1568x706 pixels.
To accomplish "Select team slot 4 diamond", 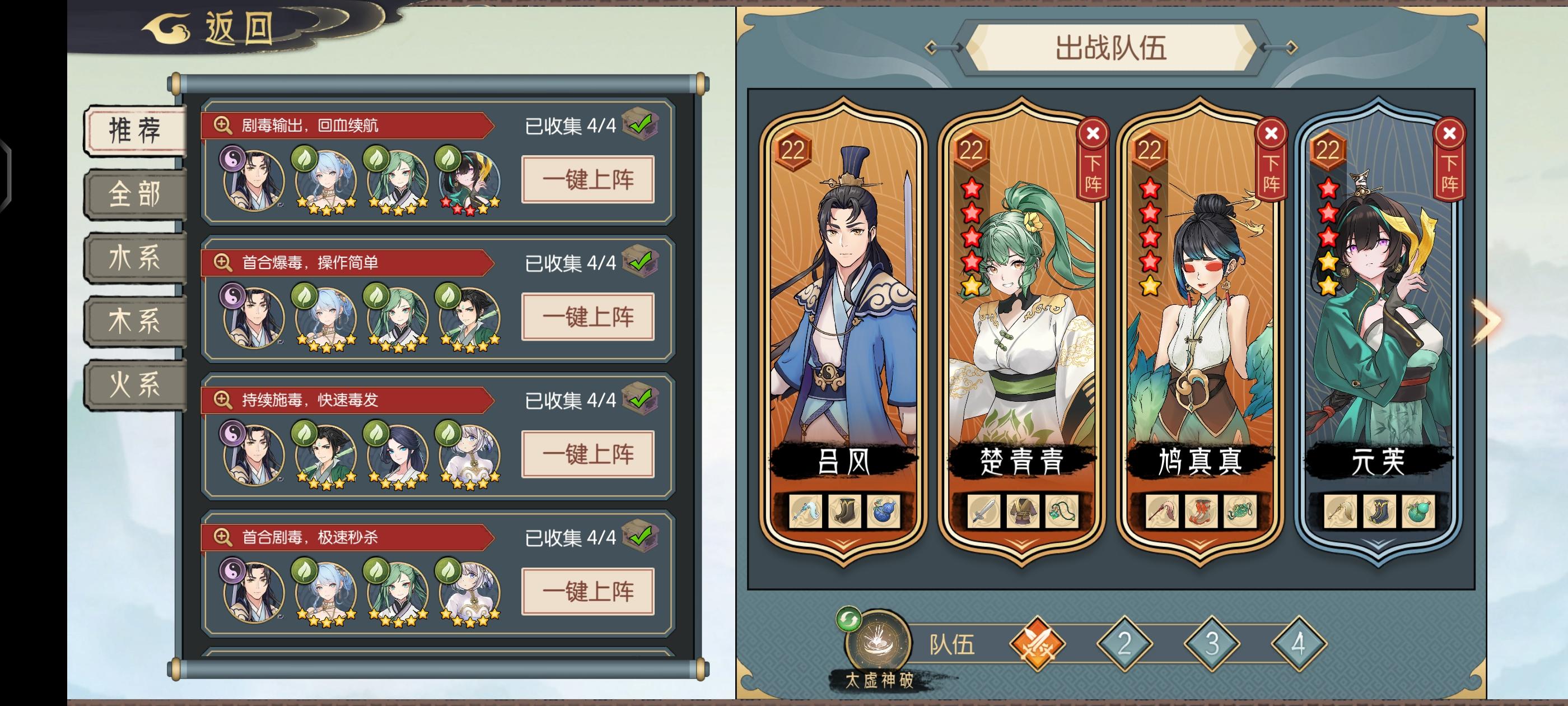I will [x=1298, y=643].
